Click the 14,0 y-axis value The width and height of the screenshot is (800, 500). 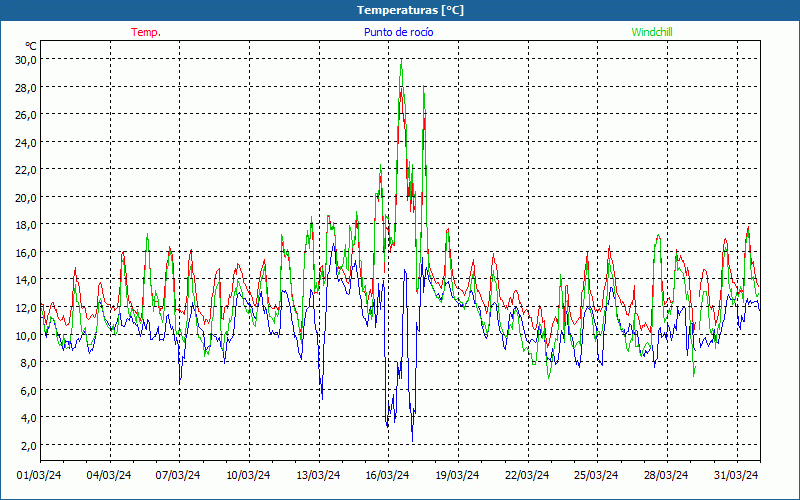click(x=26, y=281)
